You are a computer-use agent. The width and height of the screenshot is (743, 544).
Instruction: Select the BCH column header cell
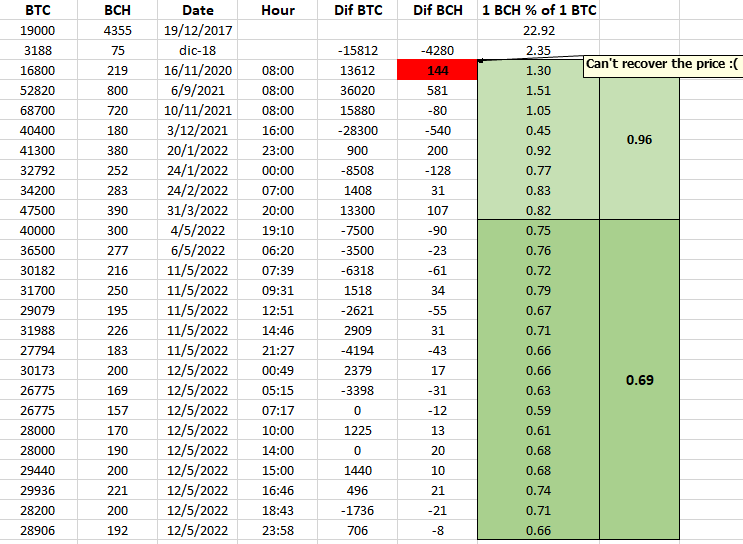118,10
